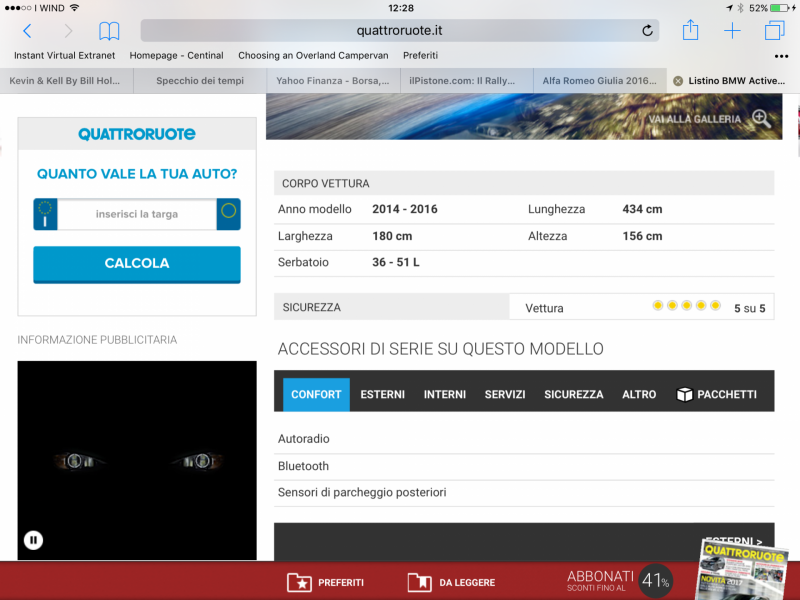Viewport: 800px width, 600px height.
Task: Click the ABBONATI subscription offer
Action: 620,580
